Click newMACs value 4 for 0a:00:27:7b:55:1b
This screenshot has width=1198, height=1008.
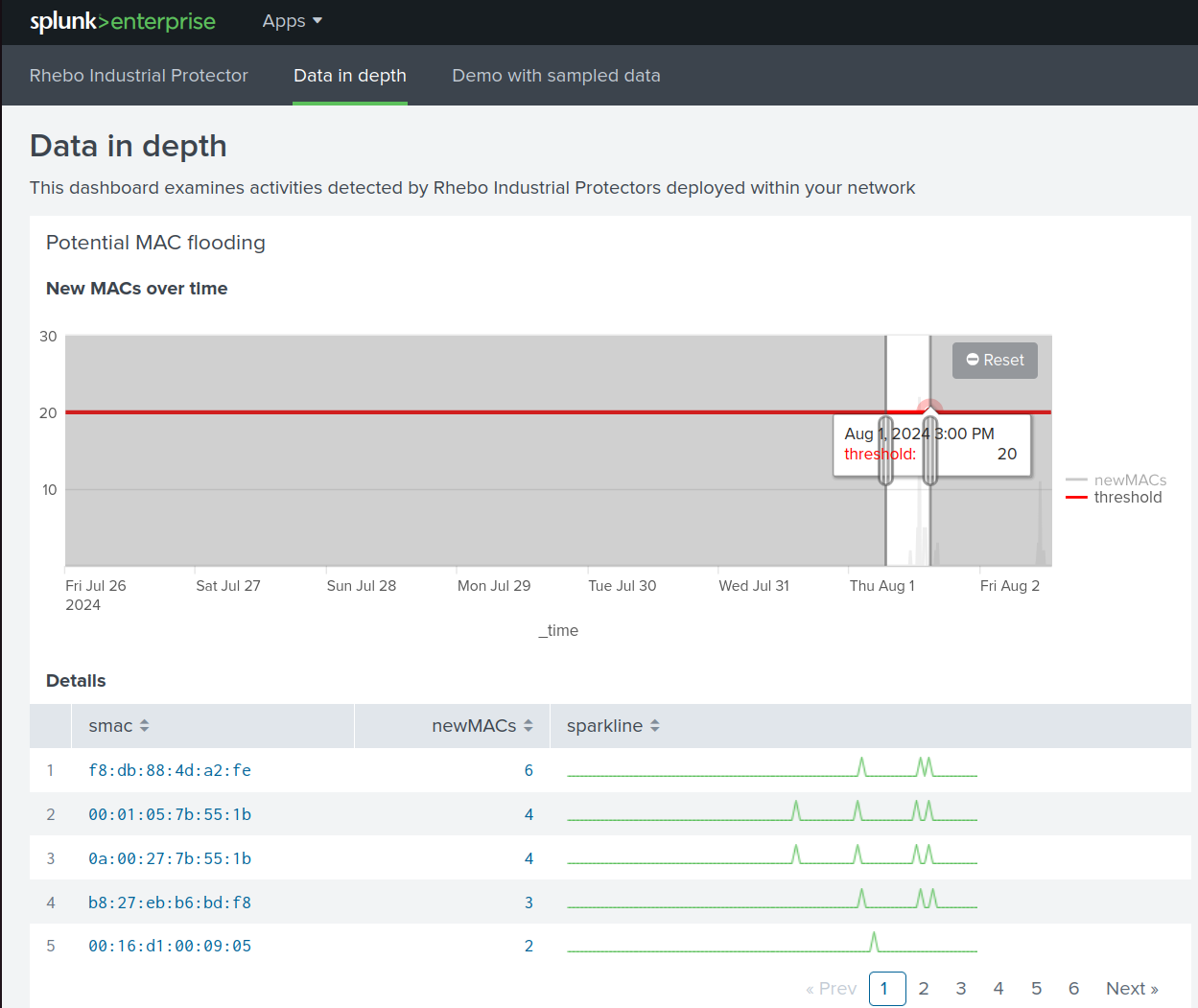(x=529, y=858)
